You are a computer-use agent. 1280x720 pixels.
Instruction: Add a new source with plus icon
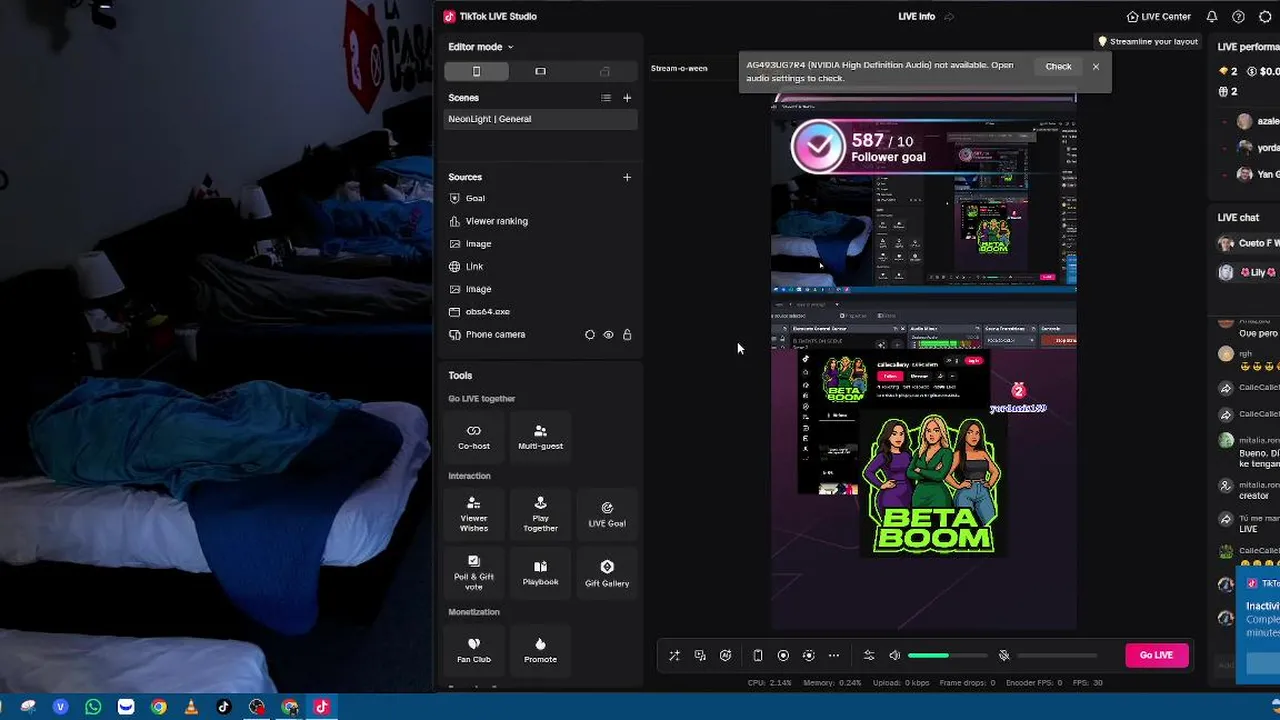[627, 177]
